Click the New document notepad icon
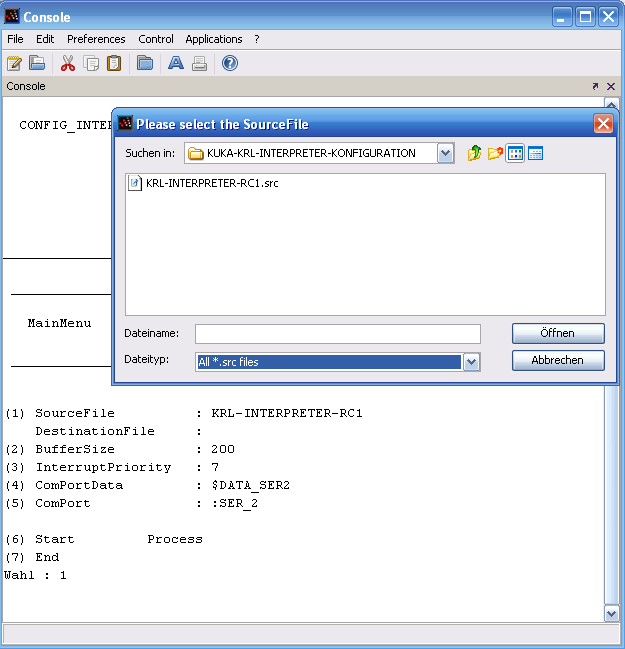Image resolution: width=625 pixels, height=649 pixels. (14, 64)
